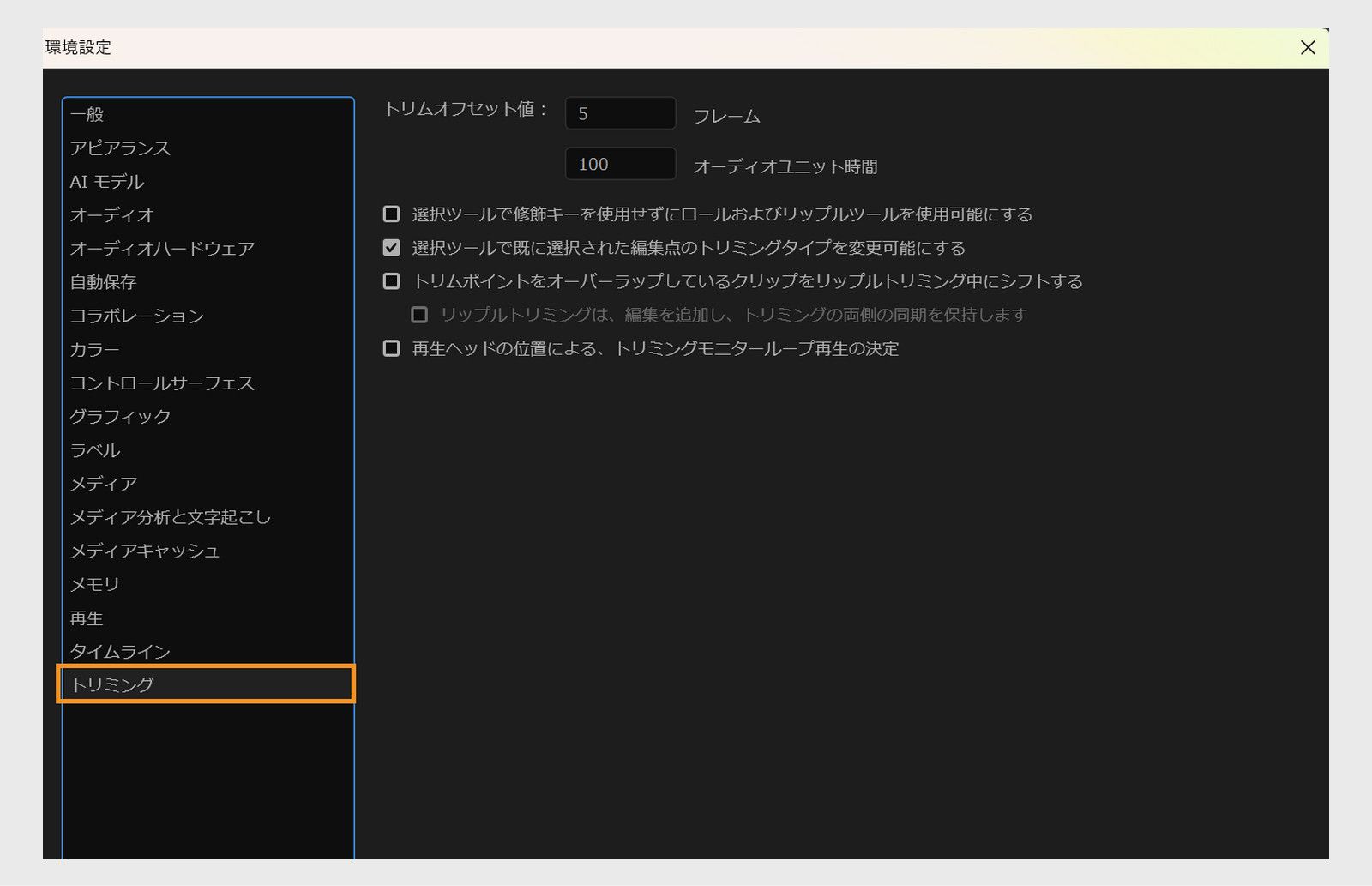Viewport: 1372px width, 886px height.
Task: Uncheck changing trim type on selected edit points
Action: pyautogui.click(x=391, y=247)
